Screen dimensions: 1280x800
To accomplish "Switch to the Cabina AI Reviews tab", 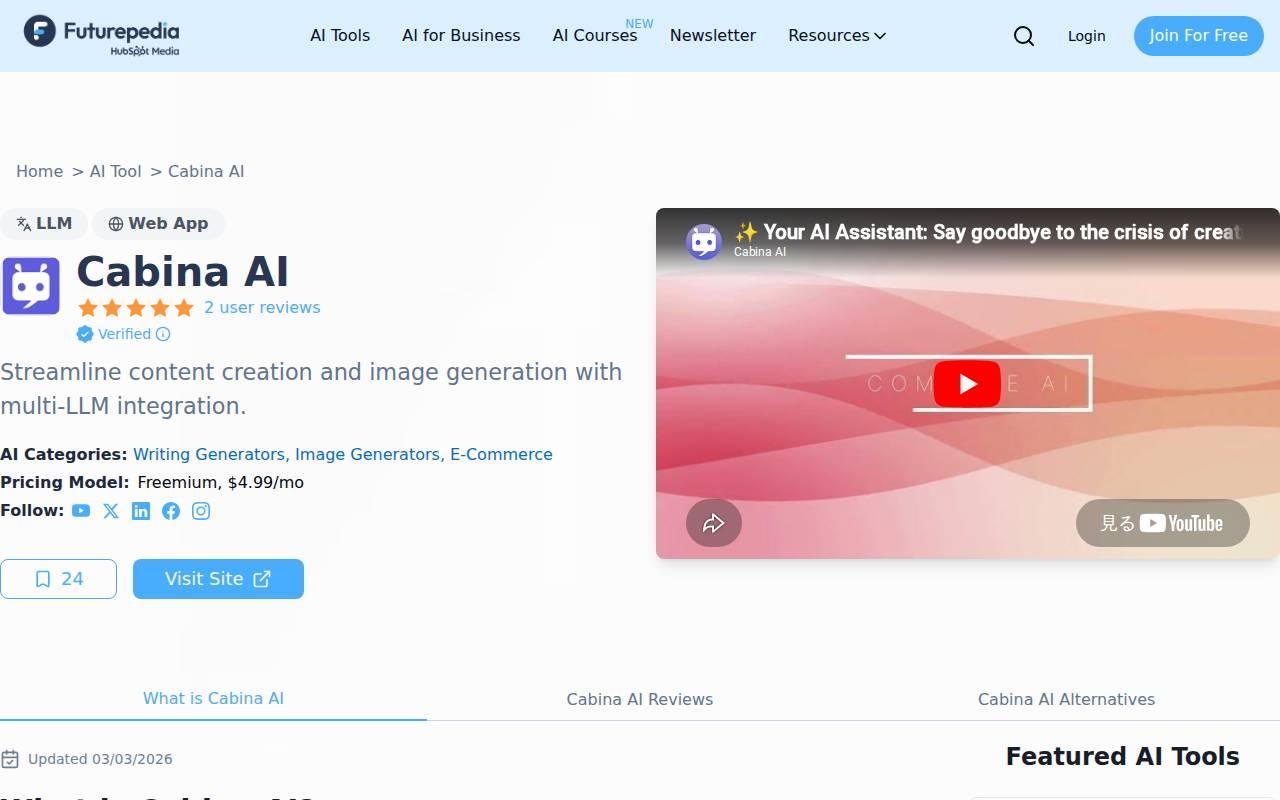I will click(640, 699).
